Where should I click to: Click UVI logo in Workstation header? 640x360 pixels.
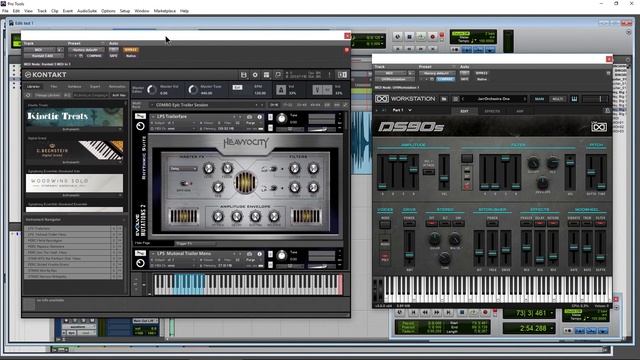pyautogui.click(x=382, y=99)
